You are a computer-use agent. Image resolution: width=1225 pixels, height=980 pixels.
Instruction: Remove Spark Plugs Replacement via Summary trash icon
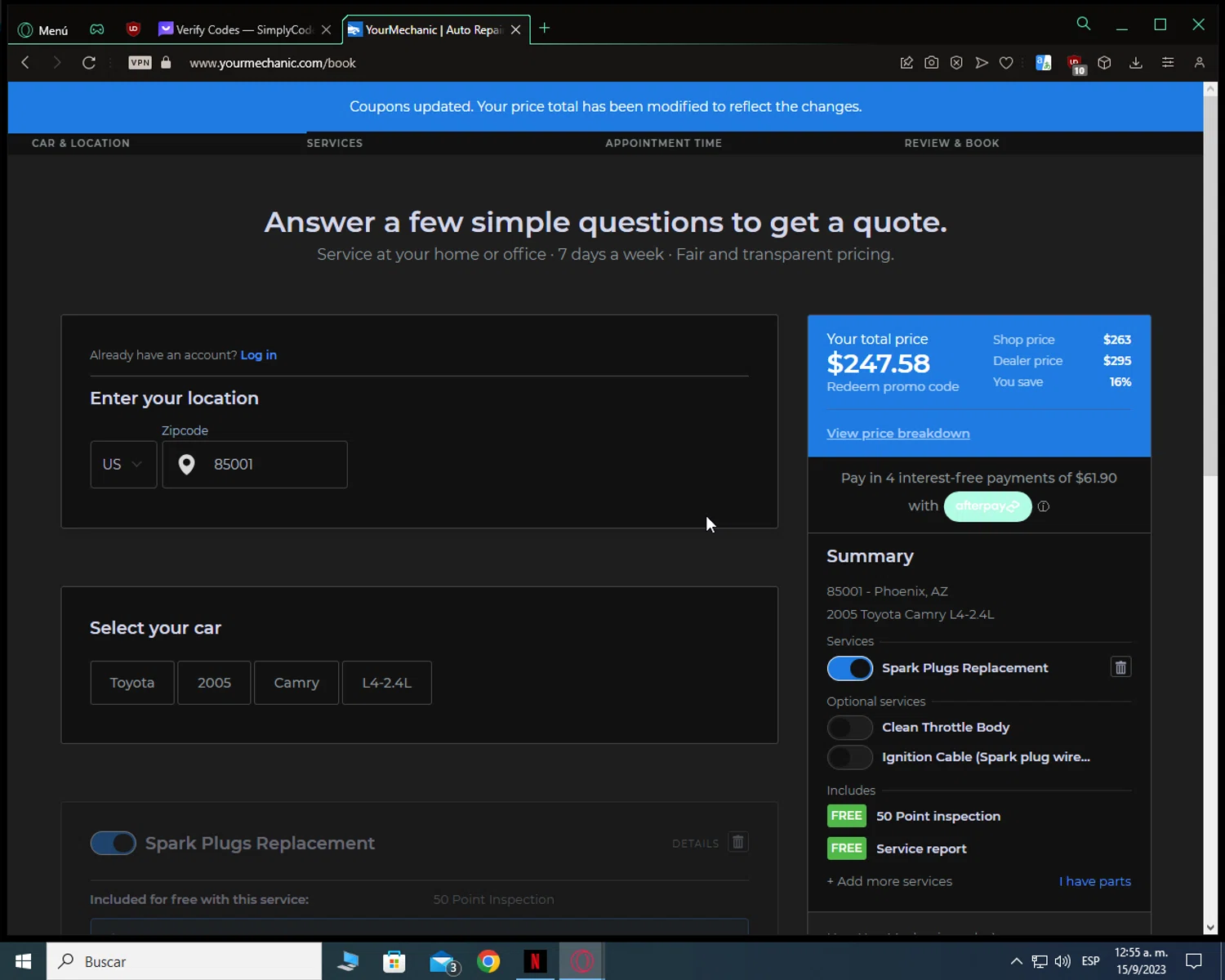point(1120,667)
